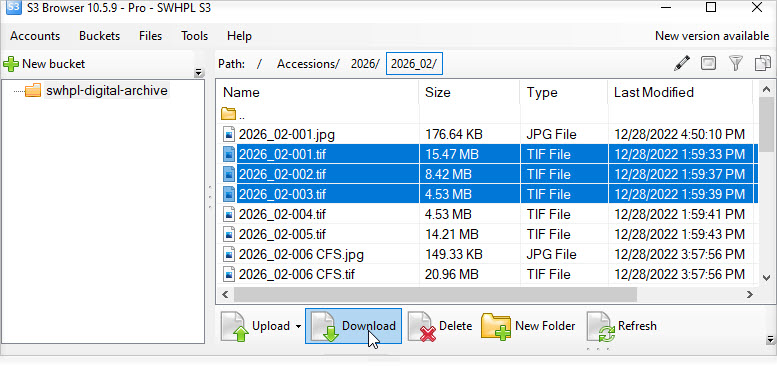The width and height of the screenshot is (777, 372).
Task: Click file icon of 2026_02-003.tif
Action: (228, 194)
